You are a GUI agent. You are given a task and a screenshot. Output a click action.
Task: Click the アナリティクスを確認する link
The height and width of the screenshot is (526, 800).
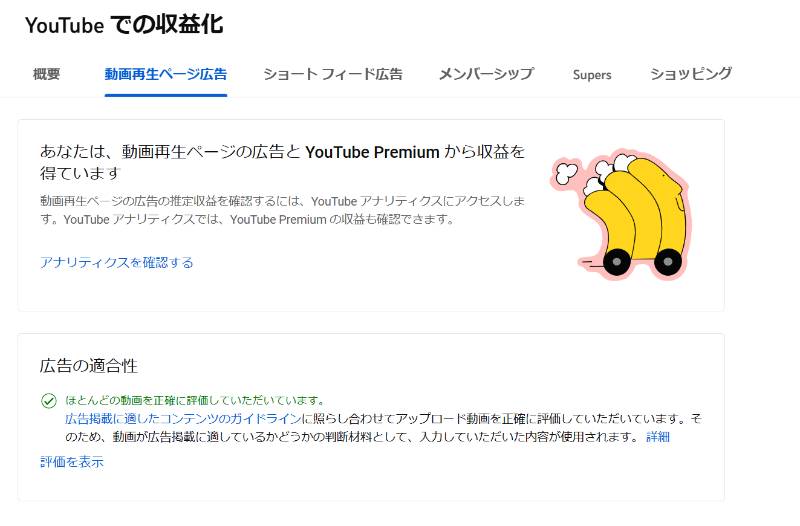point(117,263)
